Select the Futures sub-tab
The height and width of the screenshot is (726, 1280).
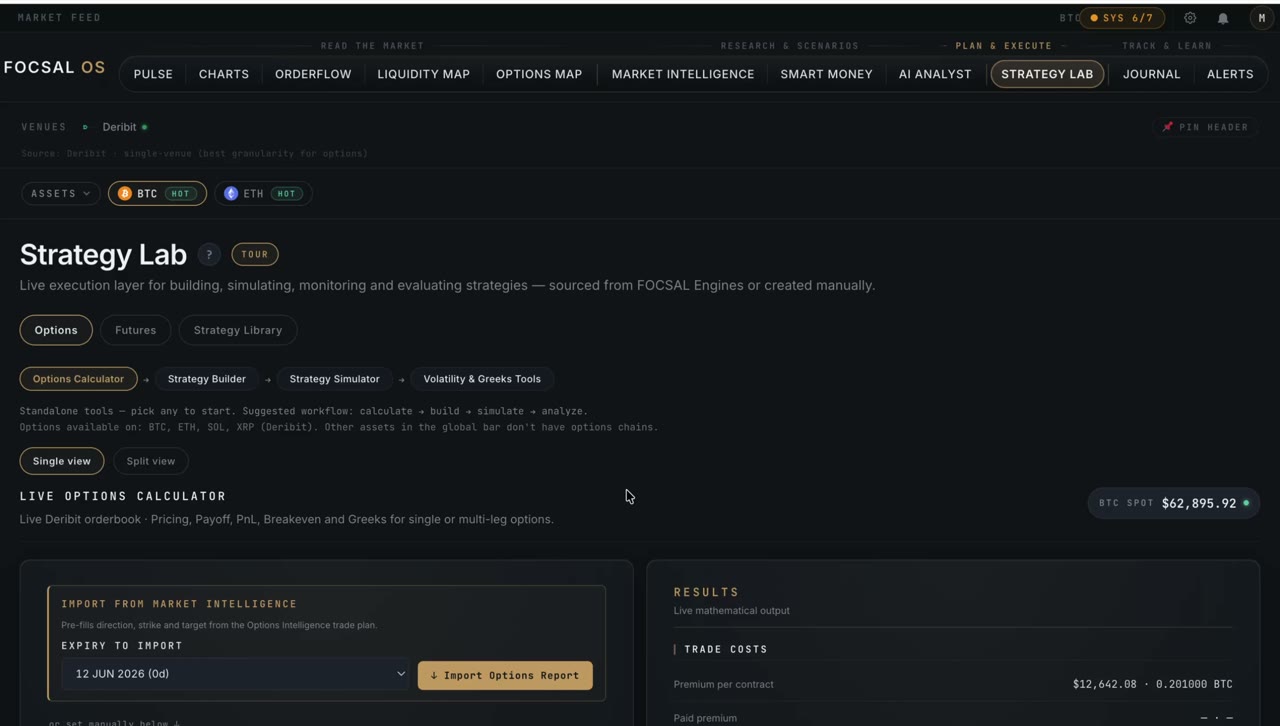135,330
